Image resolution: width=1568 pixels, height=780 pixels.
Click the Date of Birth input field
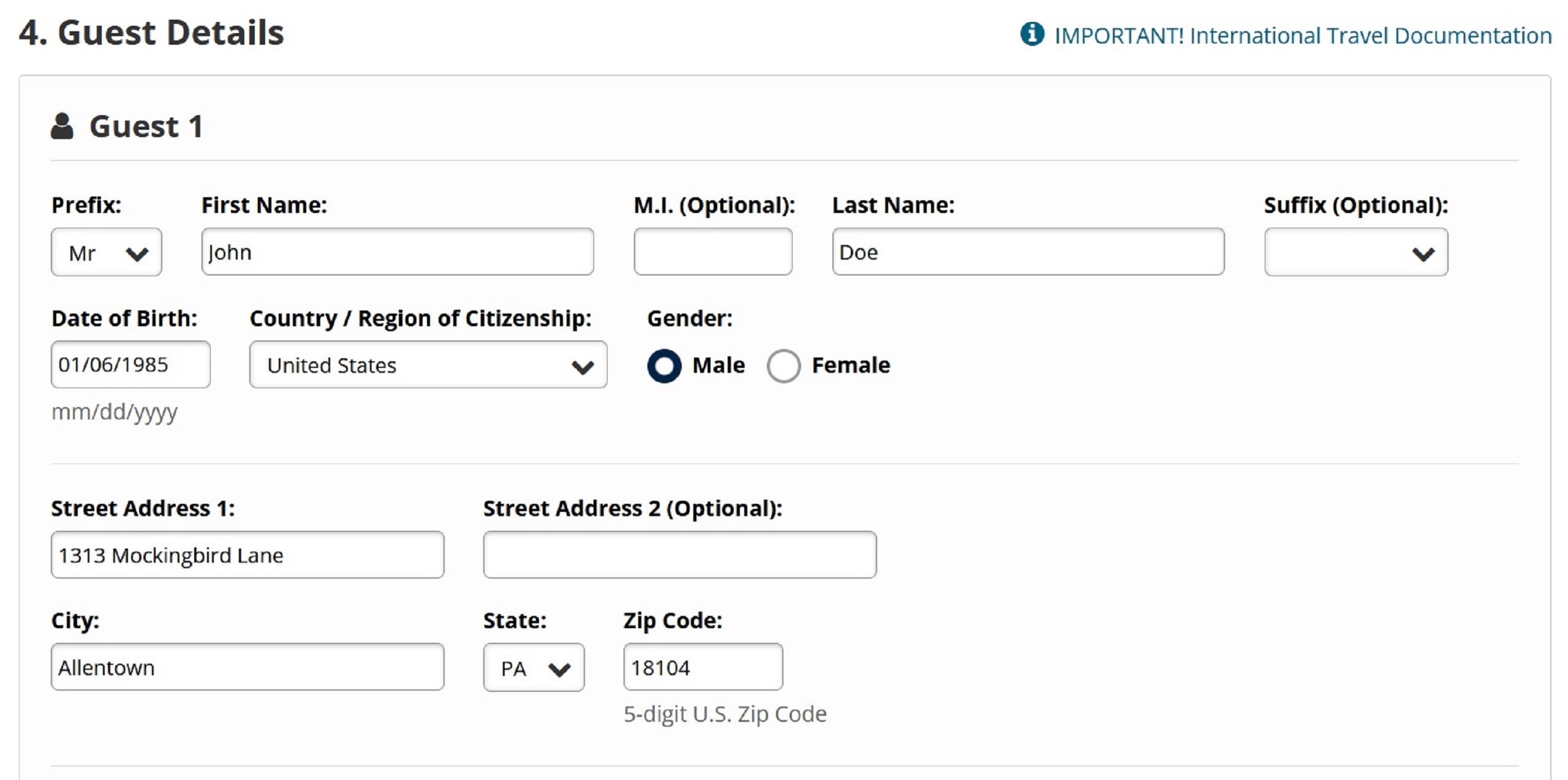click(130, 364)
